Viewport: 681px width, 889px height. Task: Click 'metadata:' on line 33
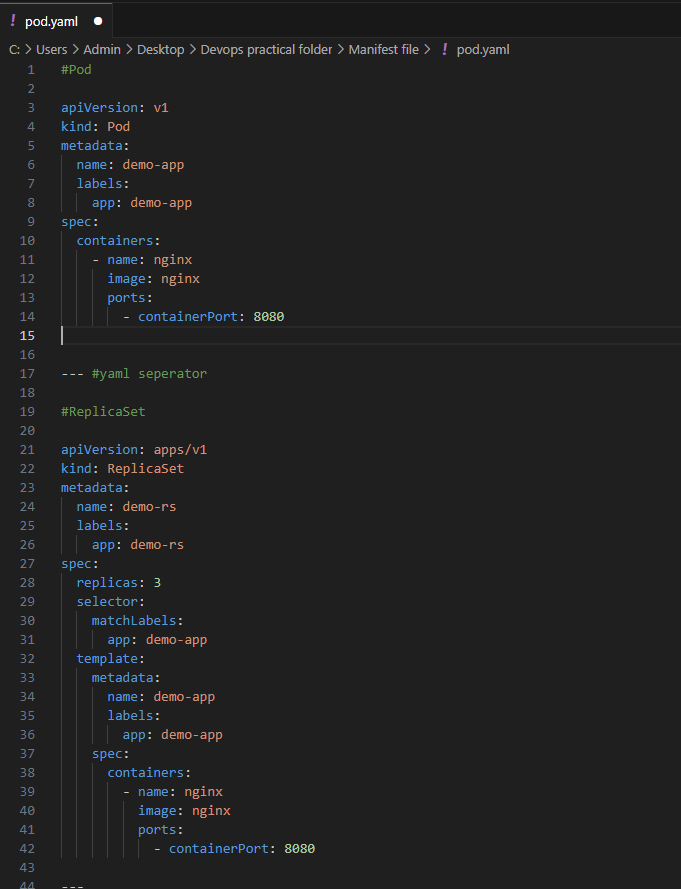[x=126, y=678]
